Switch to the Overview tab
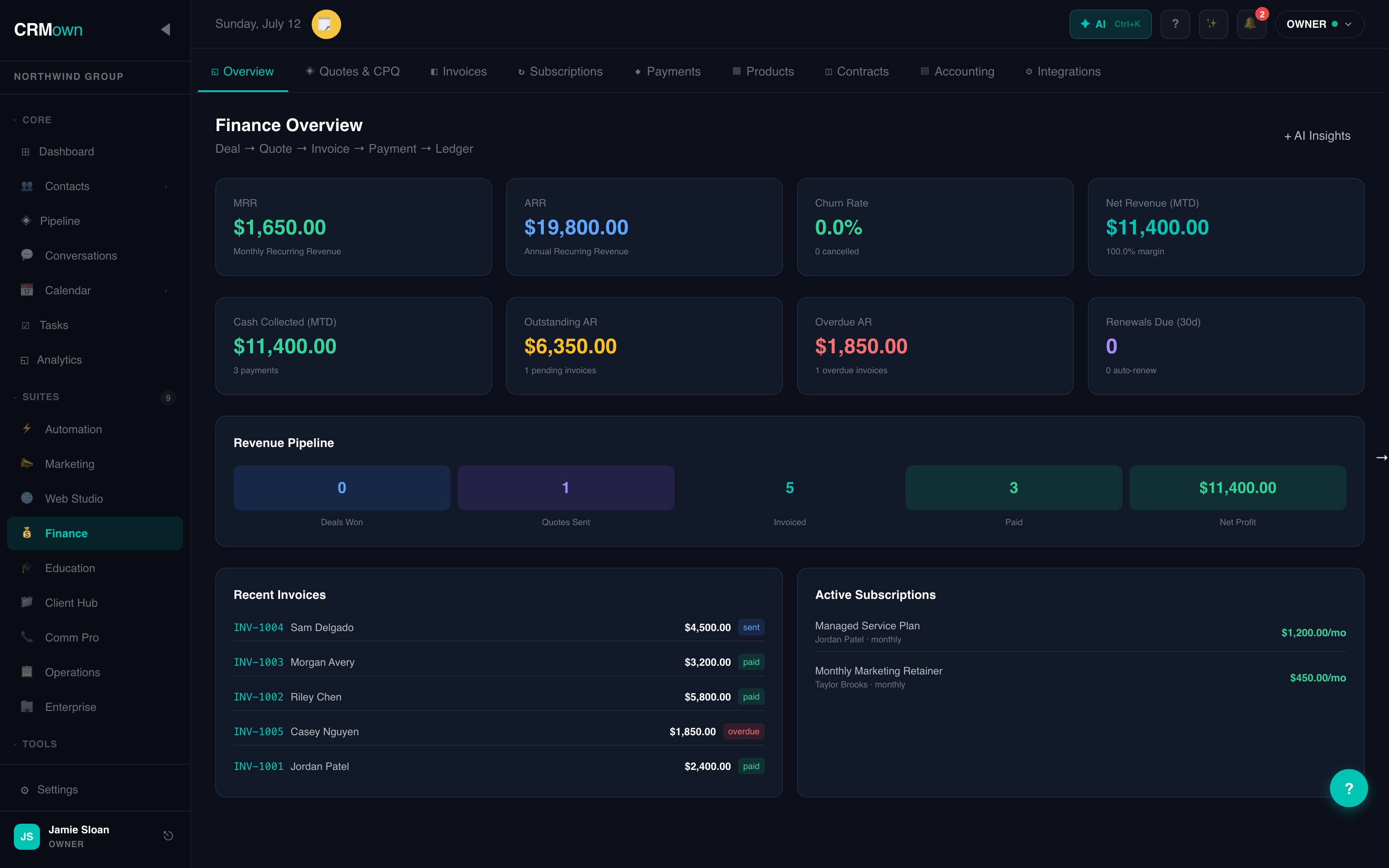The image size is (1389, 868). pos(243,71)
